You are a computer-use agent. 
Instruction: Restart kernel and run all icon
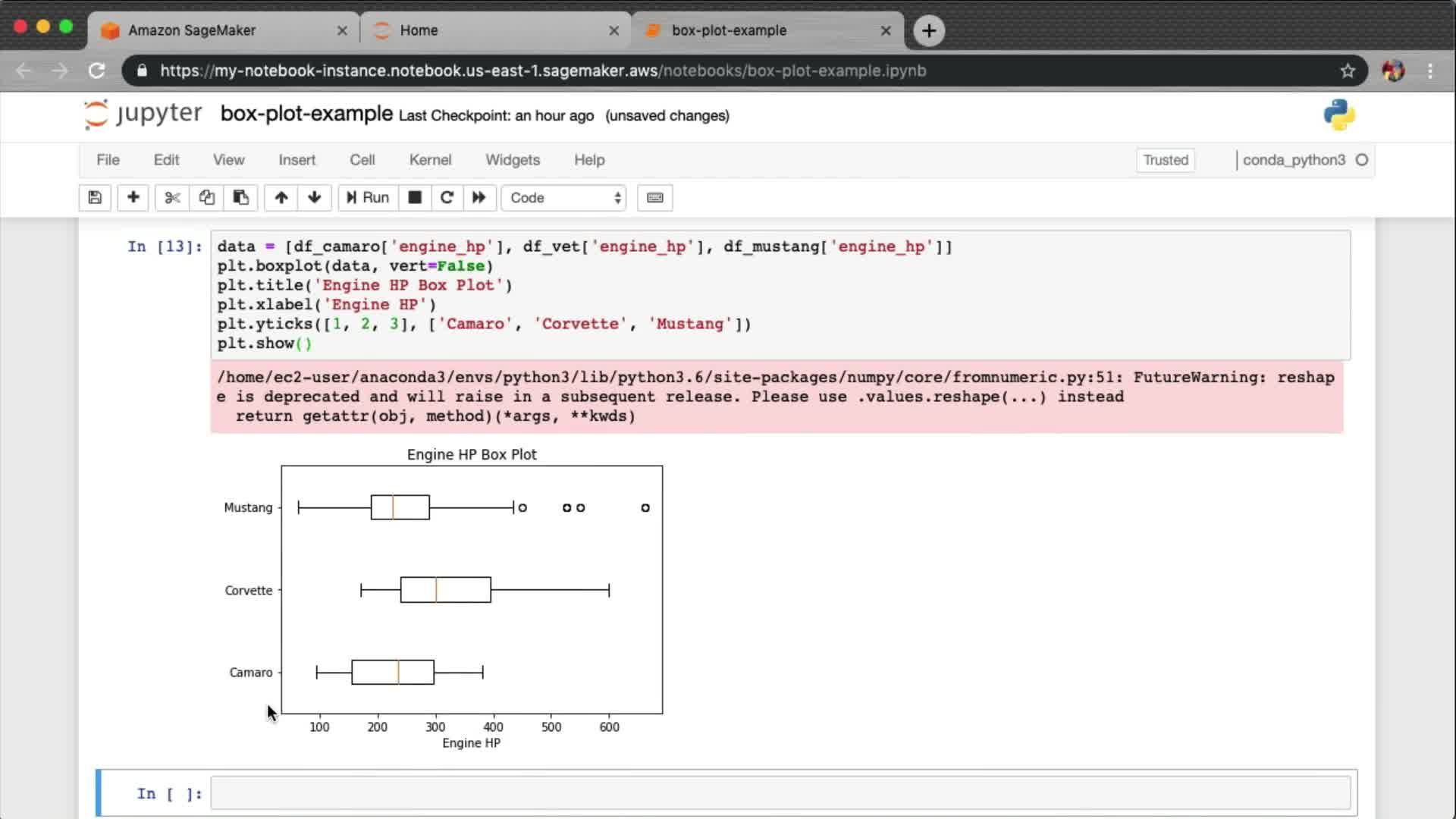click(479, 198)
